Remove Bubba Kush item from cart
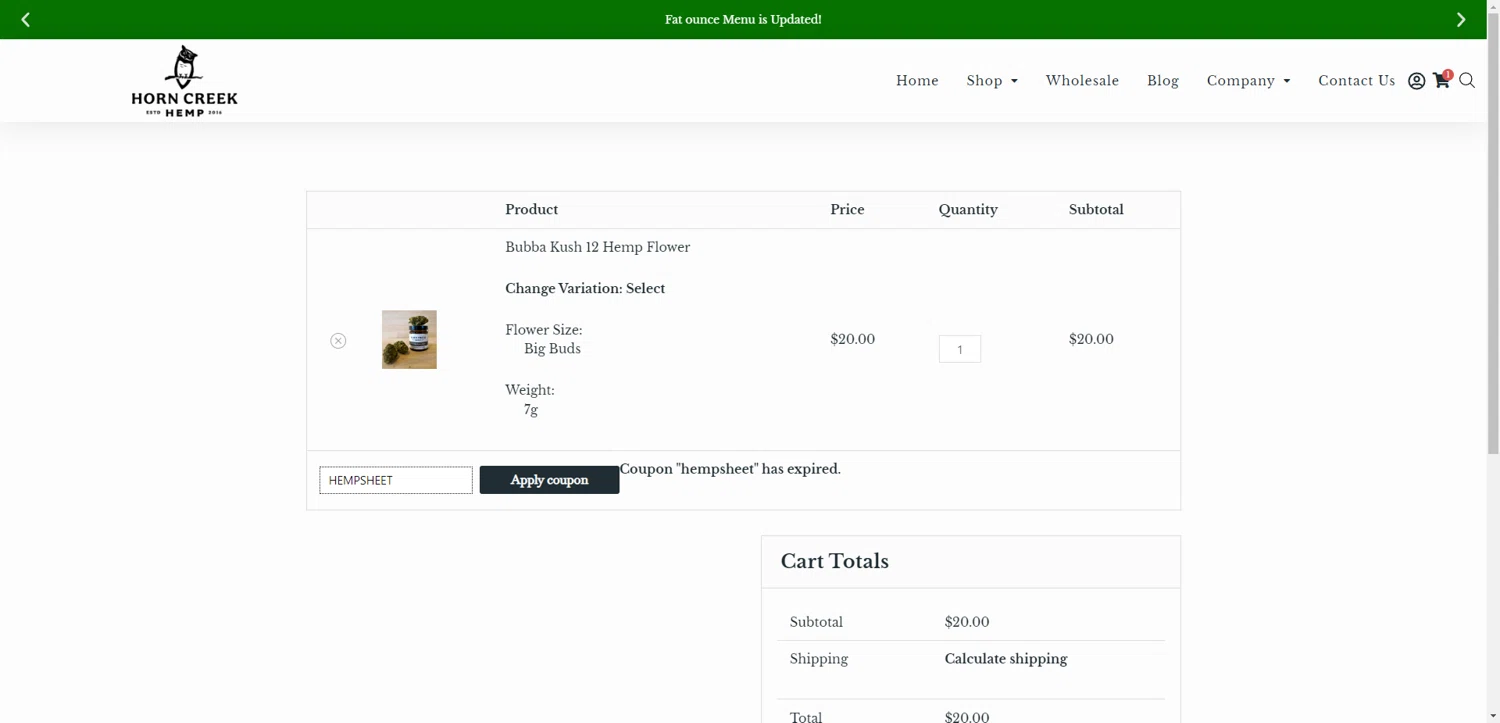 point(338,340)
